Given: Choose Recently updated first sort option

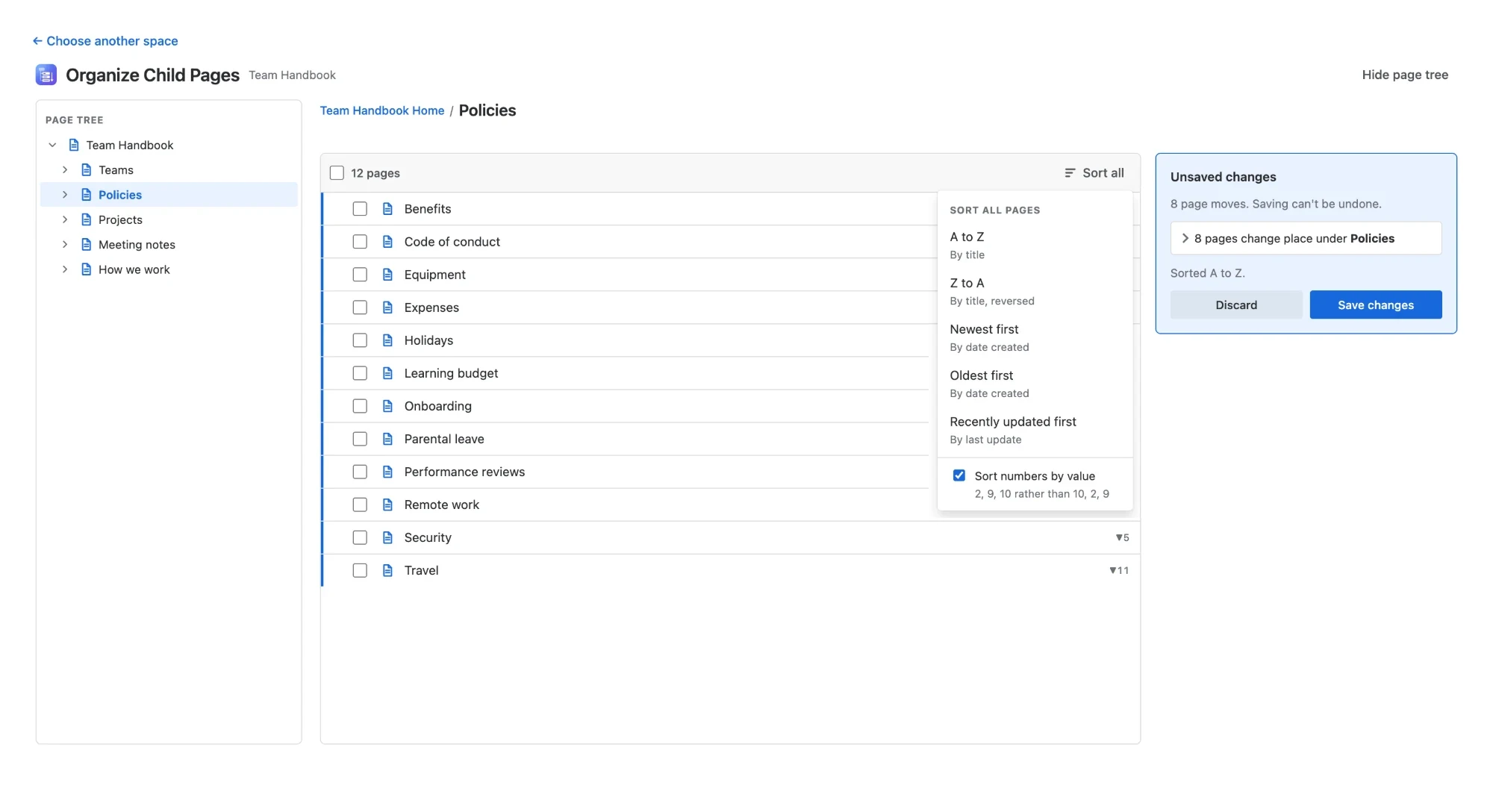Looking at the screenshot, I should [x=1035, y=430].
